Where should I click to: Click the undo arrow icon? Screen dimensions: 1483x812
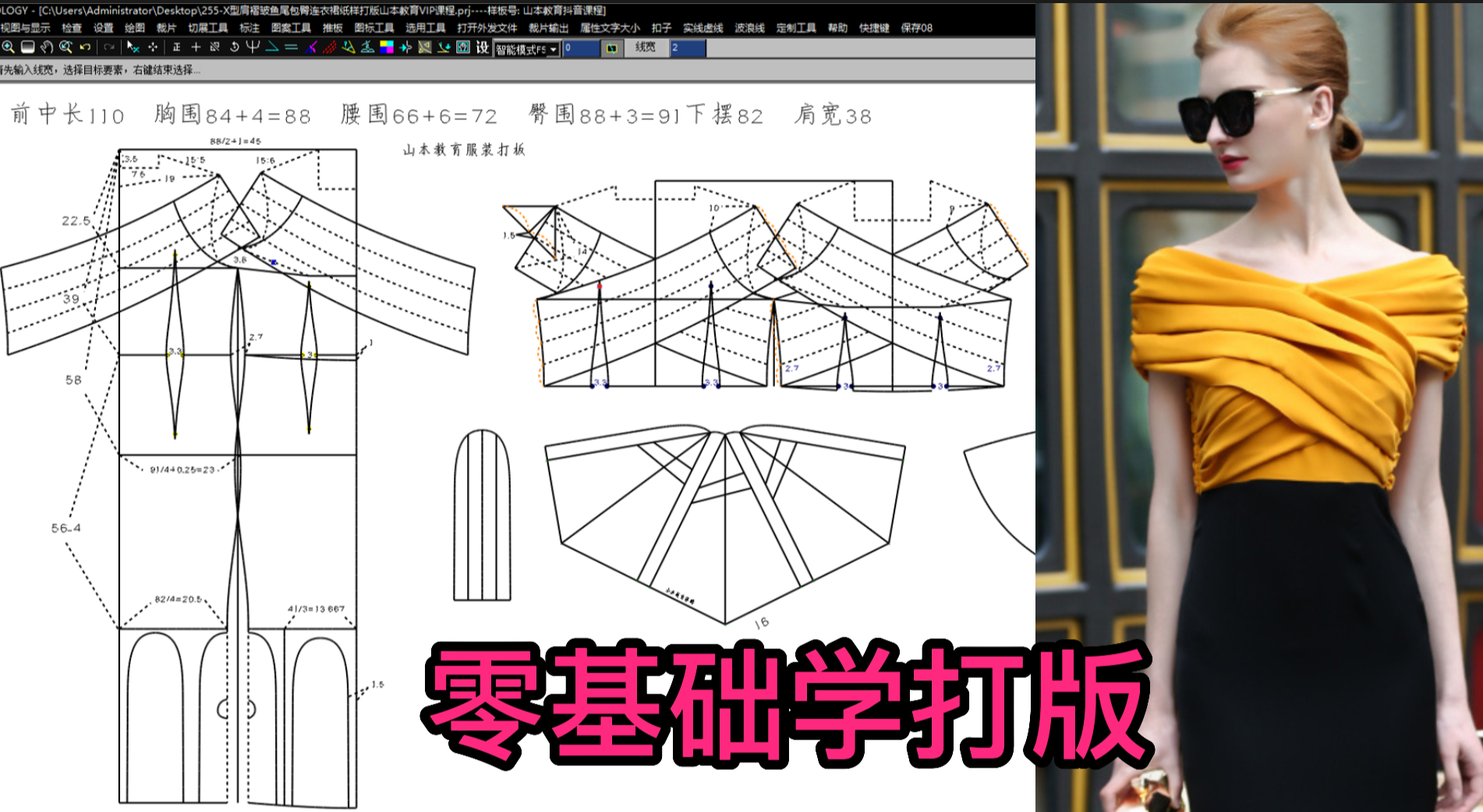[x=85, y=47]
